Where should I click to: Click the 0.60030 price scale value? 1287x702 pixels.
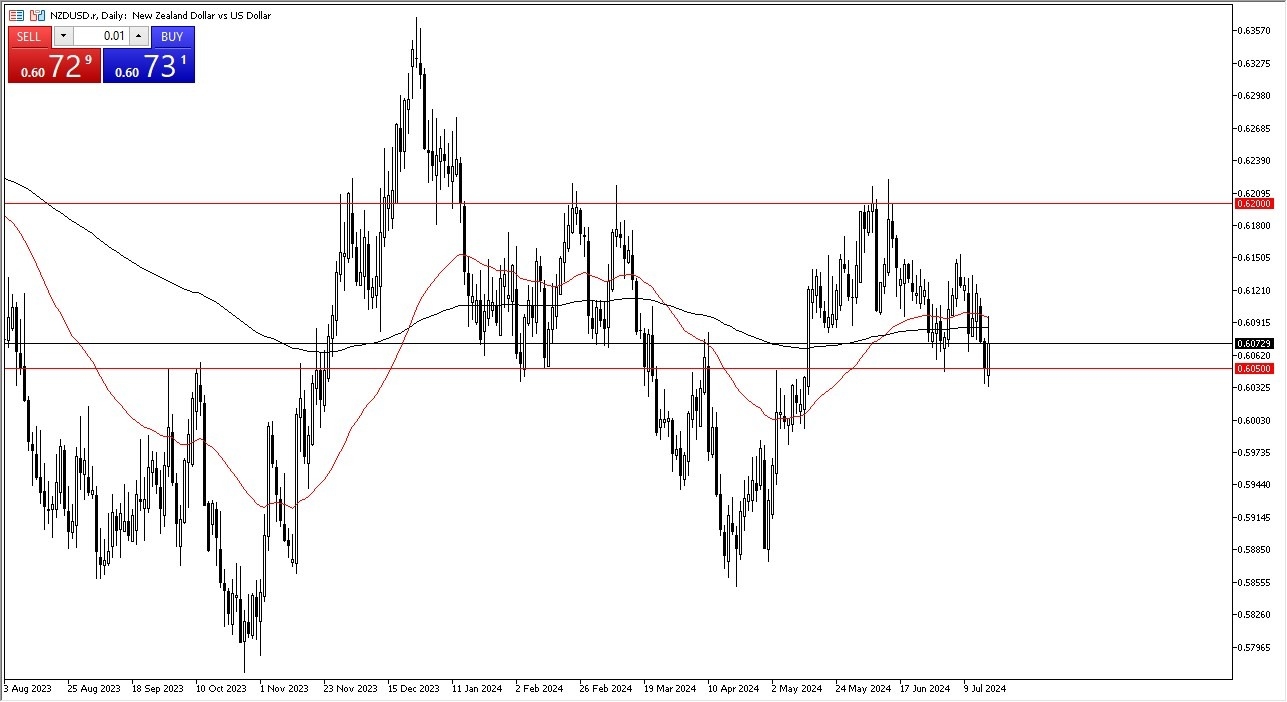(1253, 420)
